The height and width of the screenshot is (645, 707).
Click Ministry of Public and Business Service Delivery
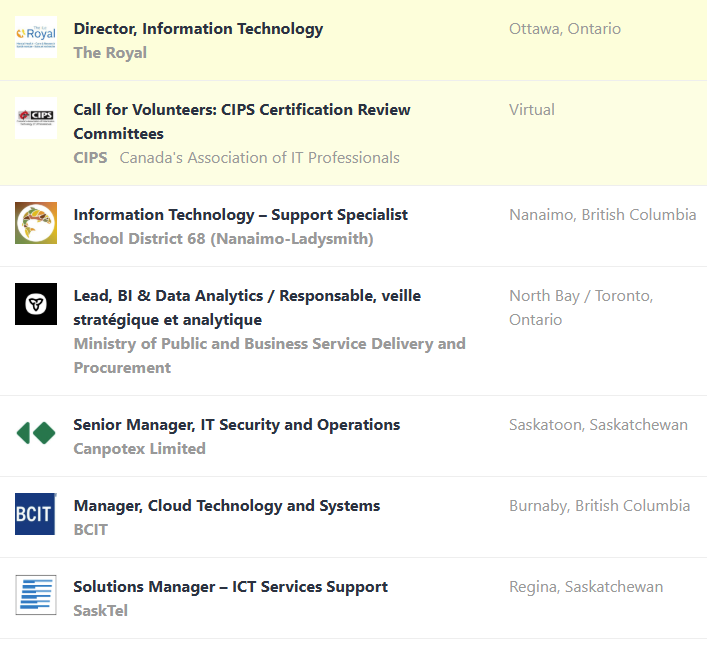(269, 344)
